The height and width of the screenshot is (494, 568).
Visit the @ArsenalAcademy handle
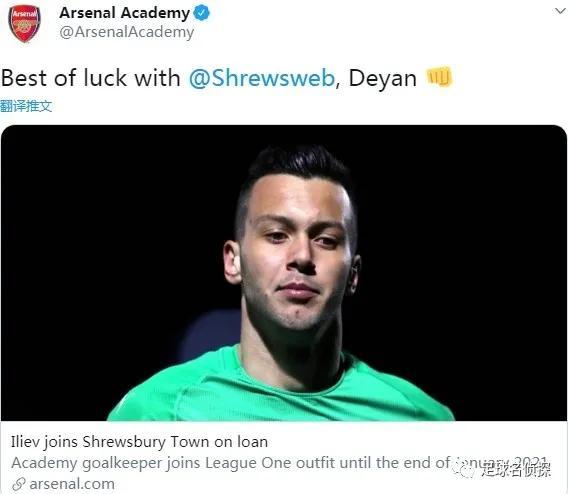[127, 32]
